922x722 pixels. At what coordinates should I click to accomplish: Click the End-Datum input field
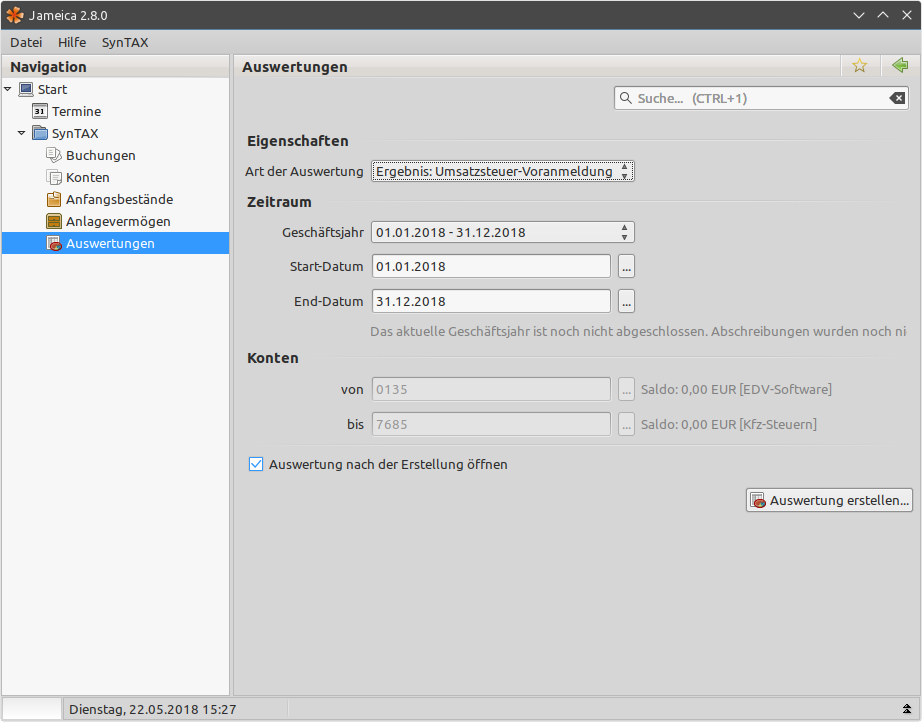(x=491, y=302)
